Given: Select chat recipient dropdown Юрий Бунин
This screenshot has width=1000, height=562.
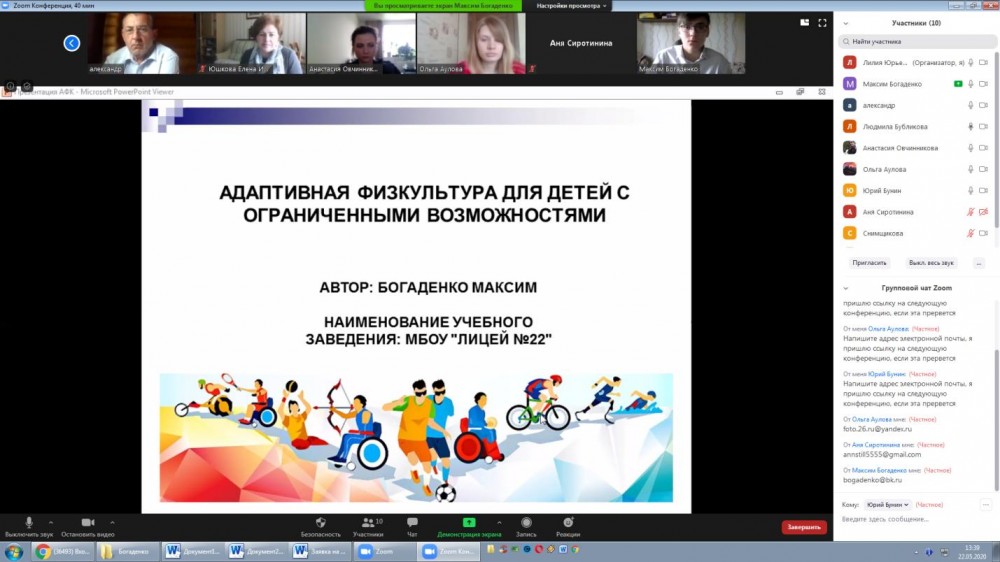Looking at the screenshot, I should tap(888, 505).
